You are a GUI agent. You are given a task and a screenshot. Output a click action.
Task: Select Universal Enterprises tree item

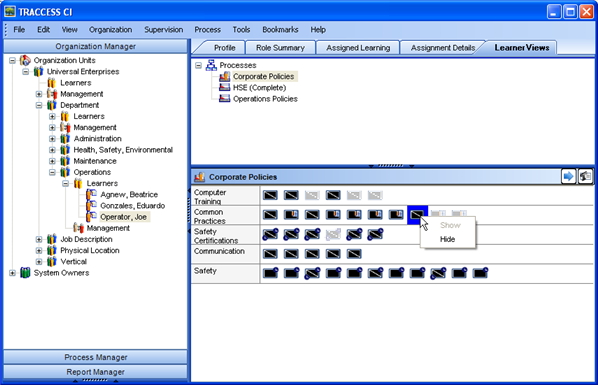tap(83, 71)
